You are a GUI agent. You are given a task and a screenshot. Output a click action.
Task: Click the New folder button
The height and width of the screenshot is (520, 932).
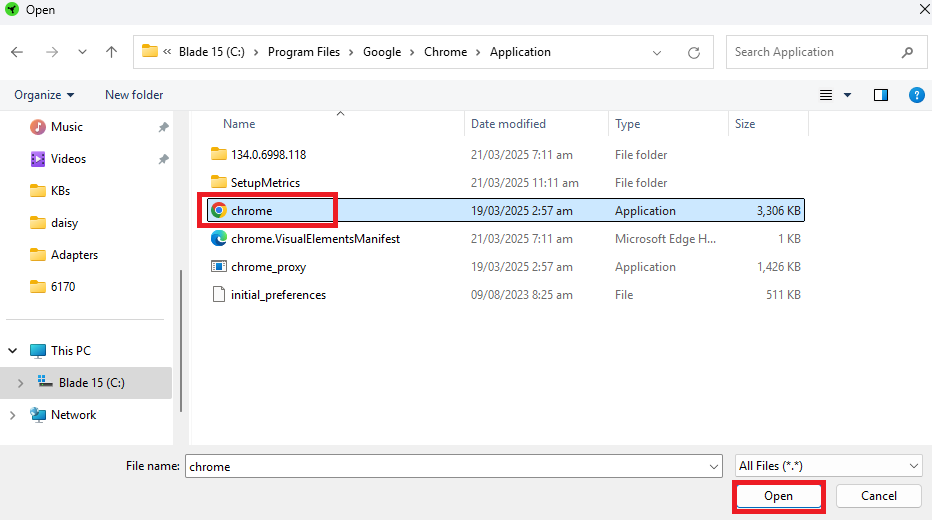[134, 95]
